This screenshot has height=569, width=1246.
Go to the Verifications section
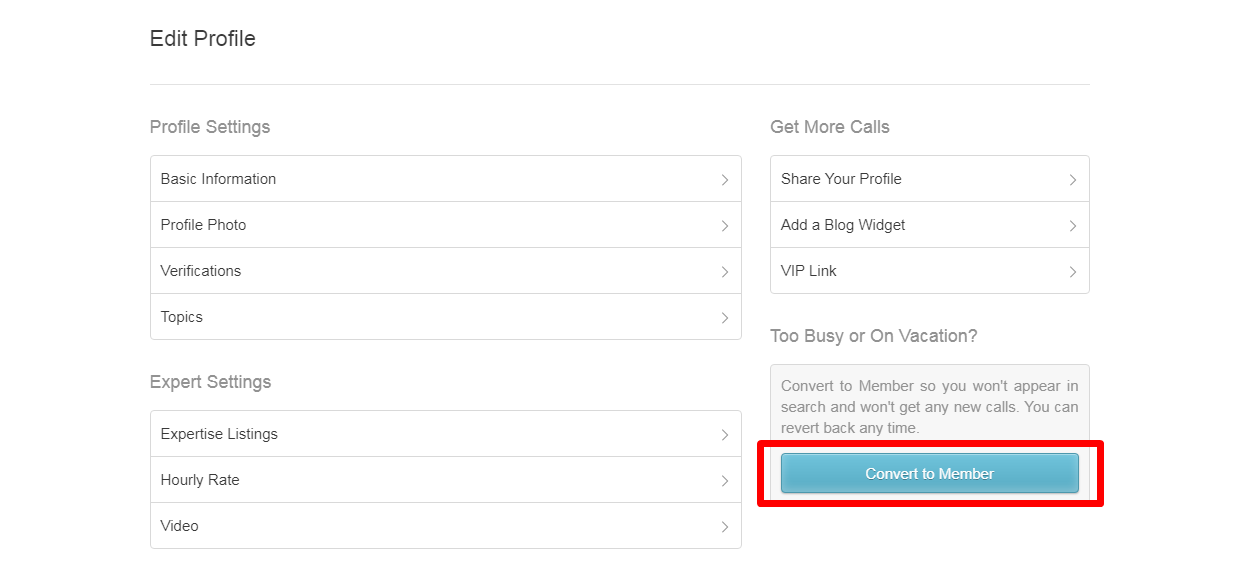coord(446,271)
